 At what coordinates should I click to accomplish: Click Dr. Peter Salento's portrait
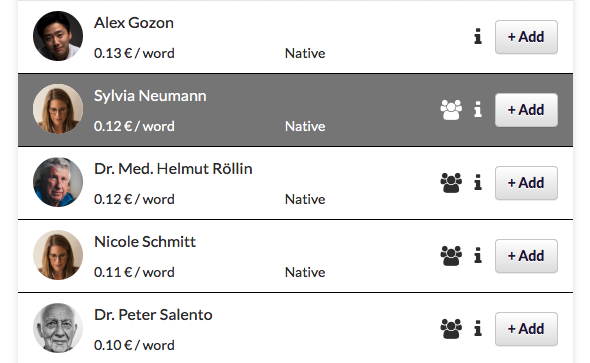click(x=58, y=328)
